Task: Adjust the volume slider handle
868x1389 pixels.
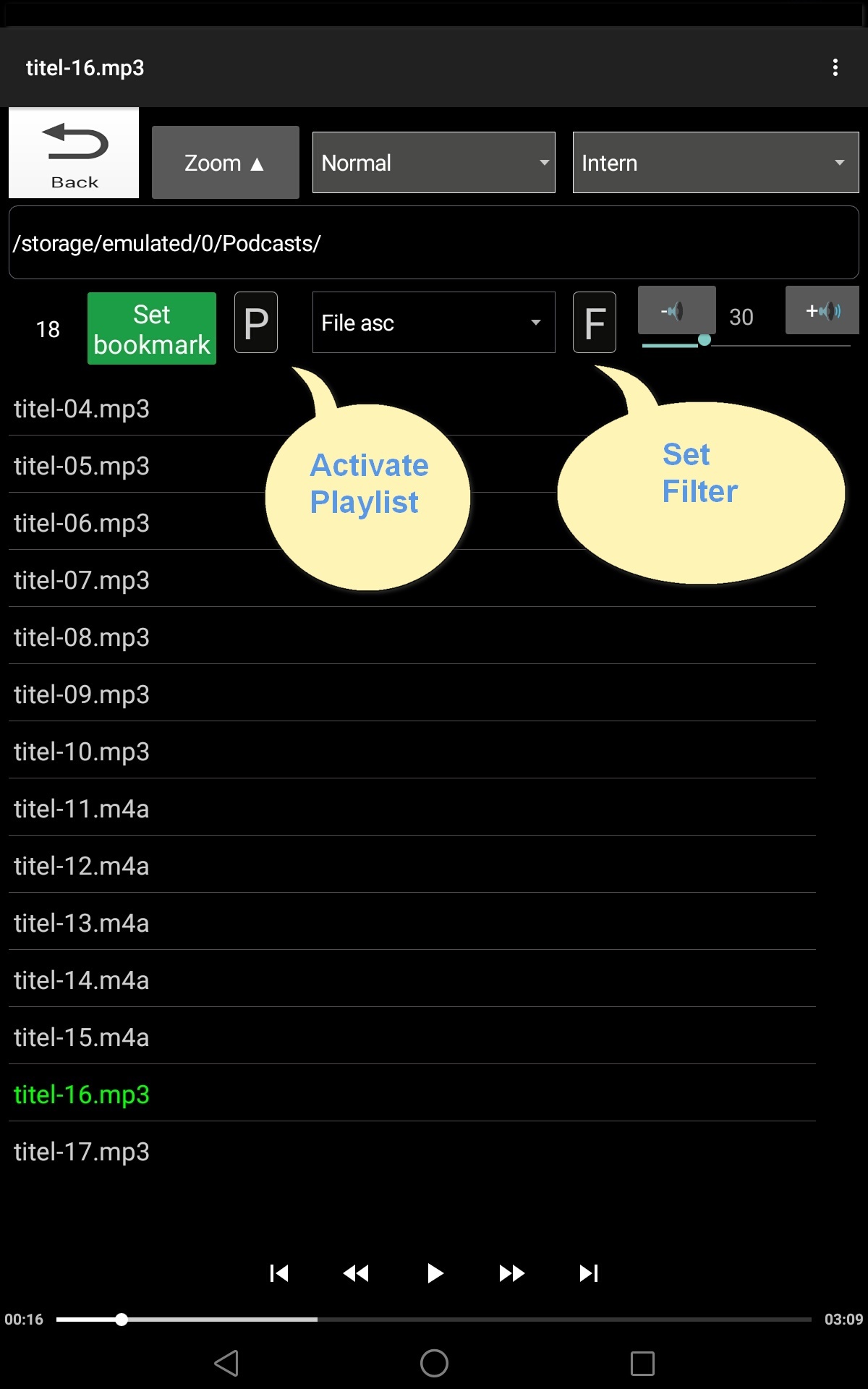Action: [x=704, y=340]
